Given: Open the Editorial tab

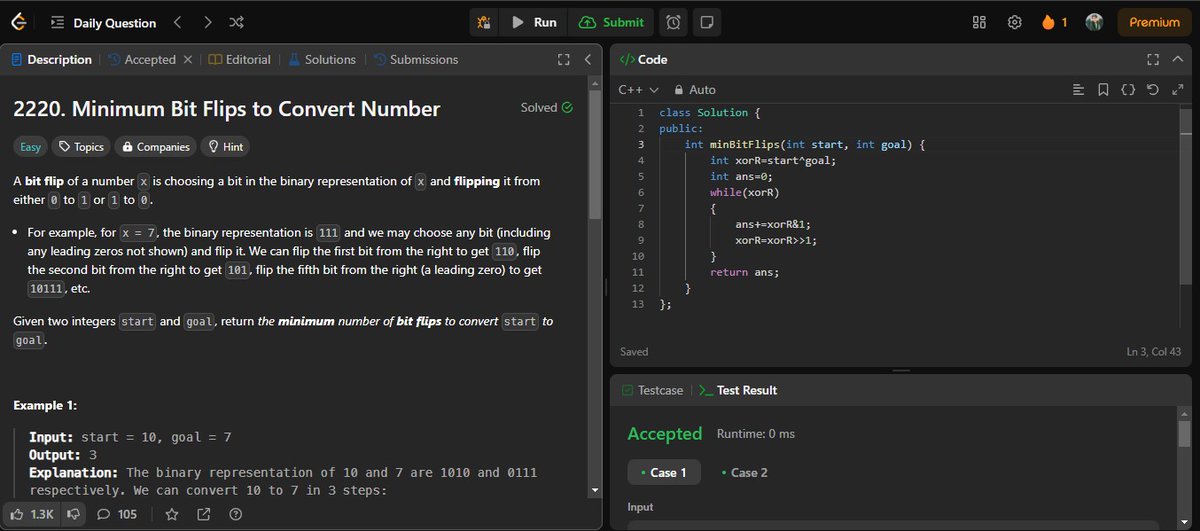Looking at the screenshot, I should point(240,60).
